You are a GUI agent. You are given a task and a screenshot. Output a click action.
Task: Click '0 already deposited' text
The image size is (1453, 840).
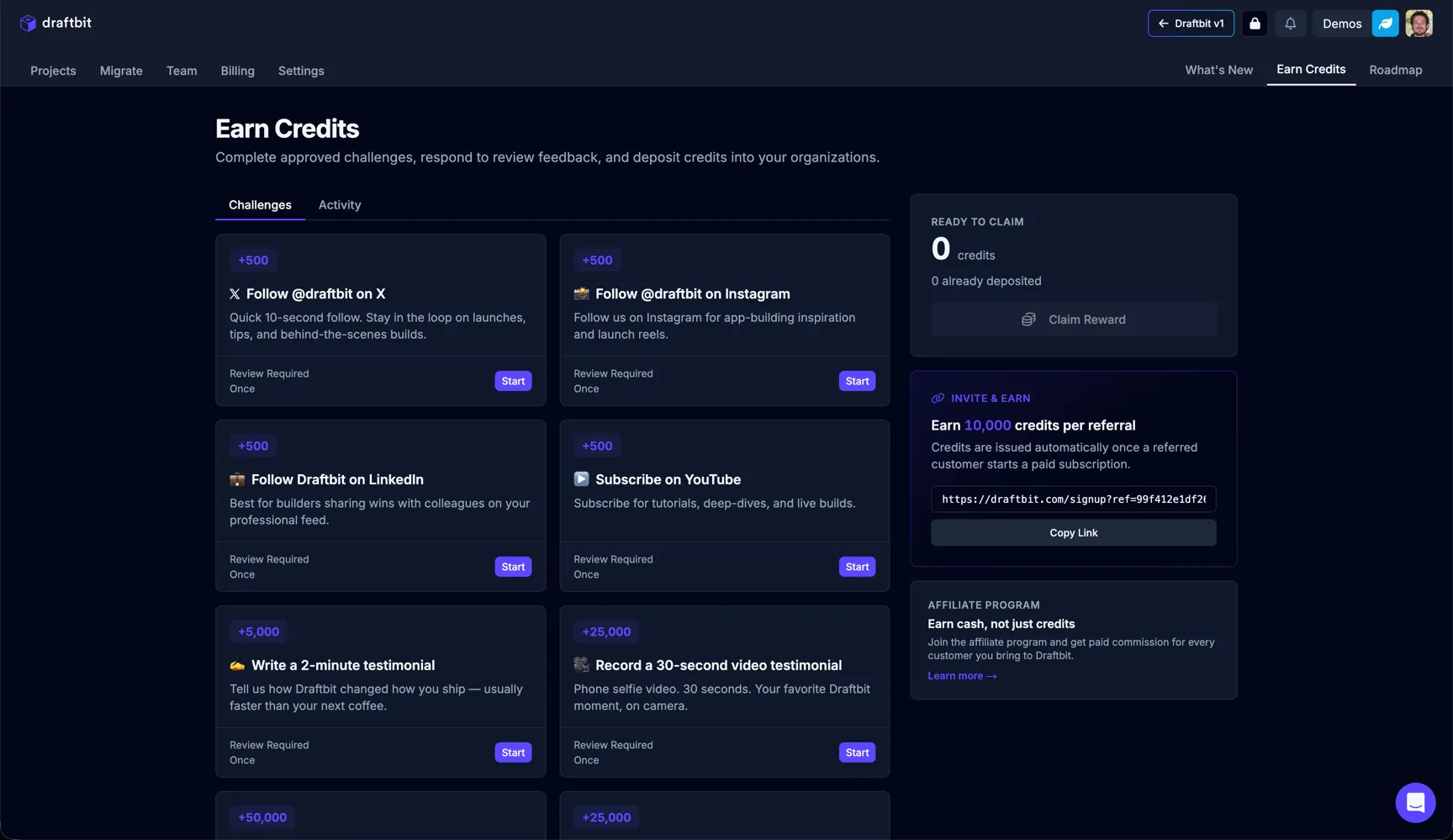pos(985,281)
